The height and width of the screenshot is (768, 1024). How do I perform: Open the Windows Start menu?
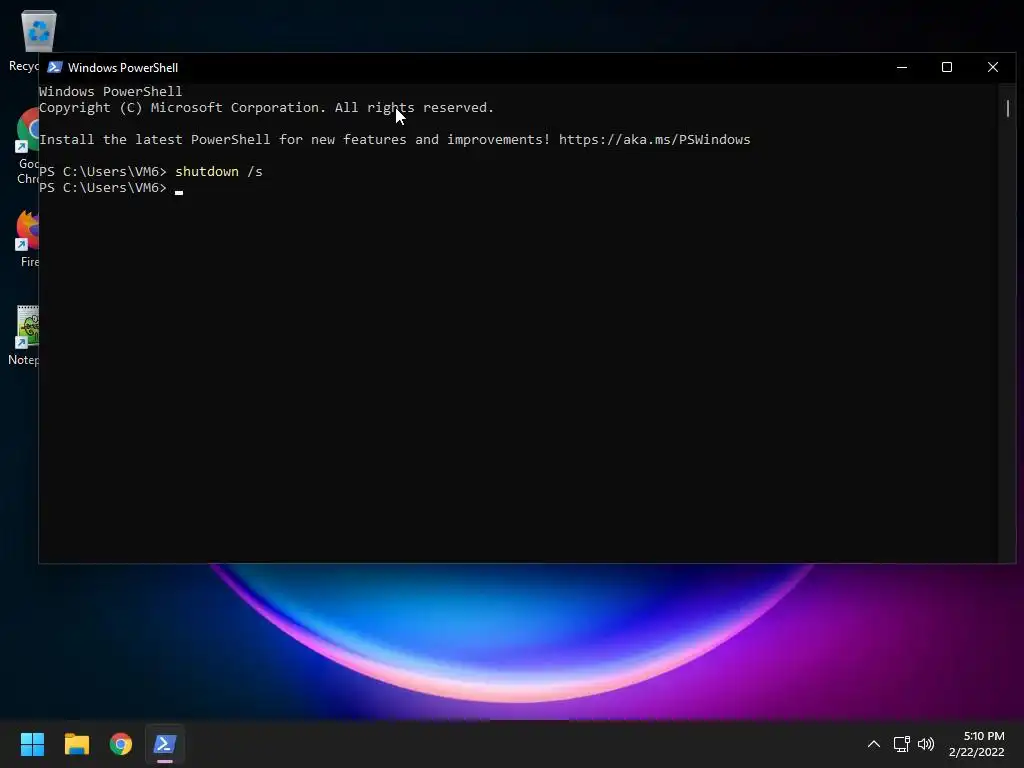[32, 744]
